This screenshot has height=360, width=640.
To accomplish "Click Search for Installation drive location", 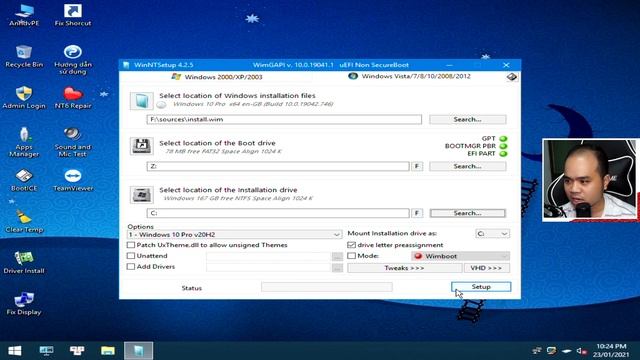I will point(468,213).
